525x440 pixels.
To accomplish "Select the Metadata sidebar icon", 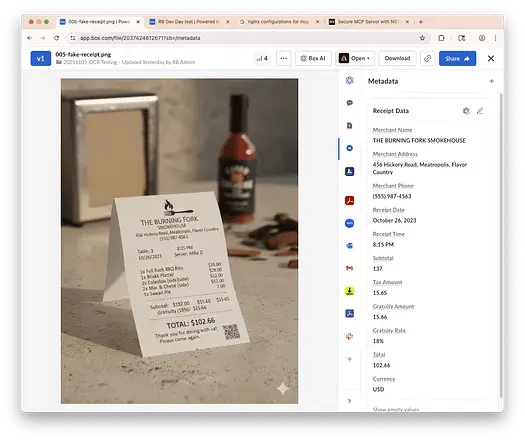I will click(349, 148).
